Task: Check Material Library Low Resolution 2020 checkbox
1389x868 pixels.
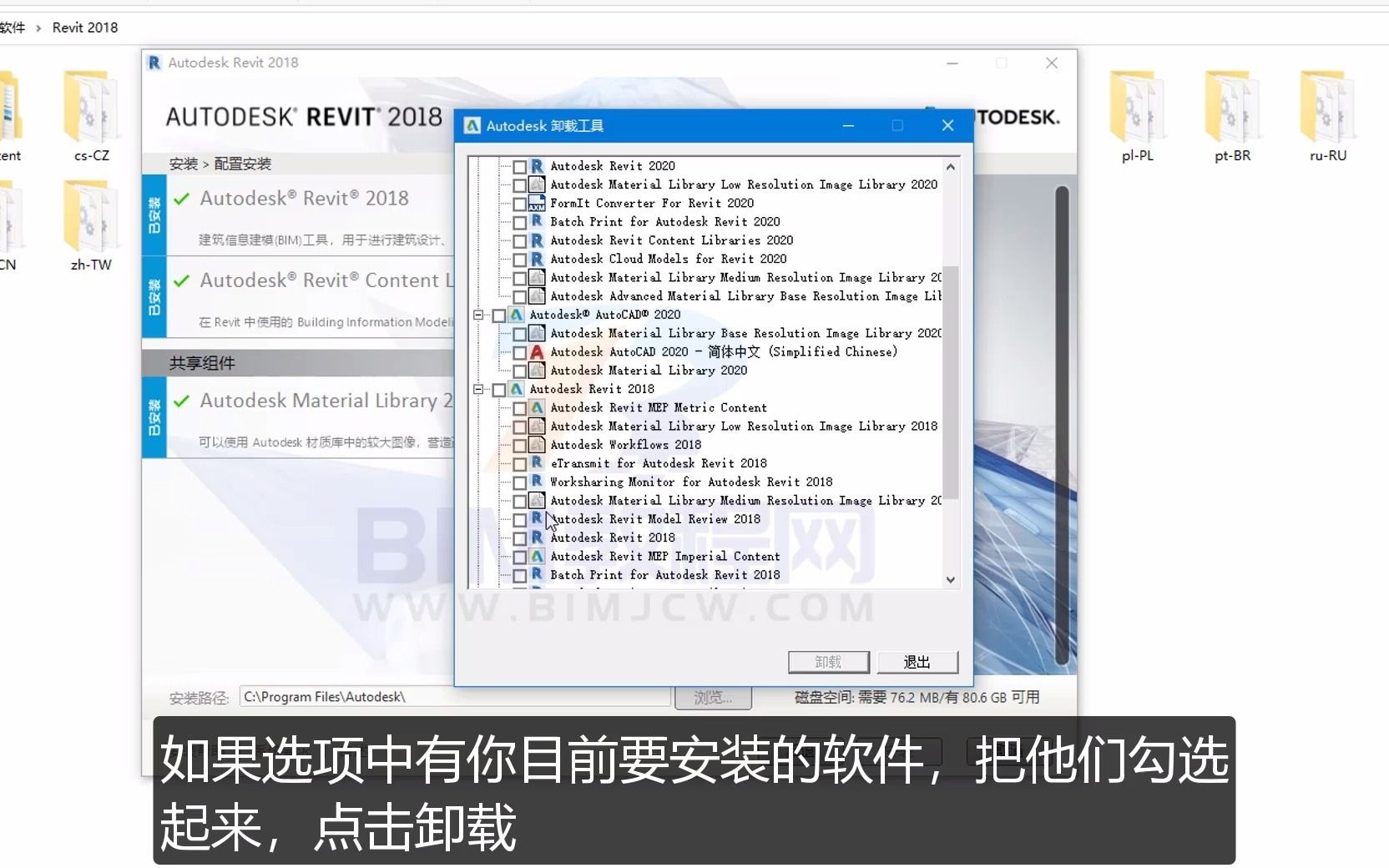Action: click(x=519, y=185)
